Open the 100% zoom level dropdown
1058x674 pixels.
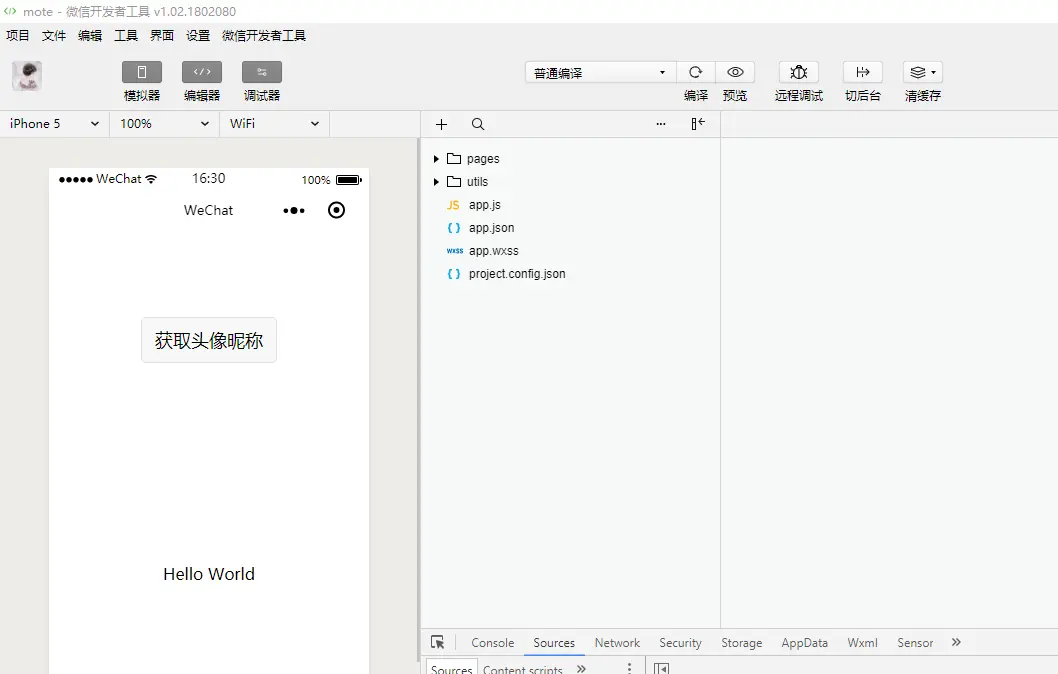(x=165, y=123)
